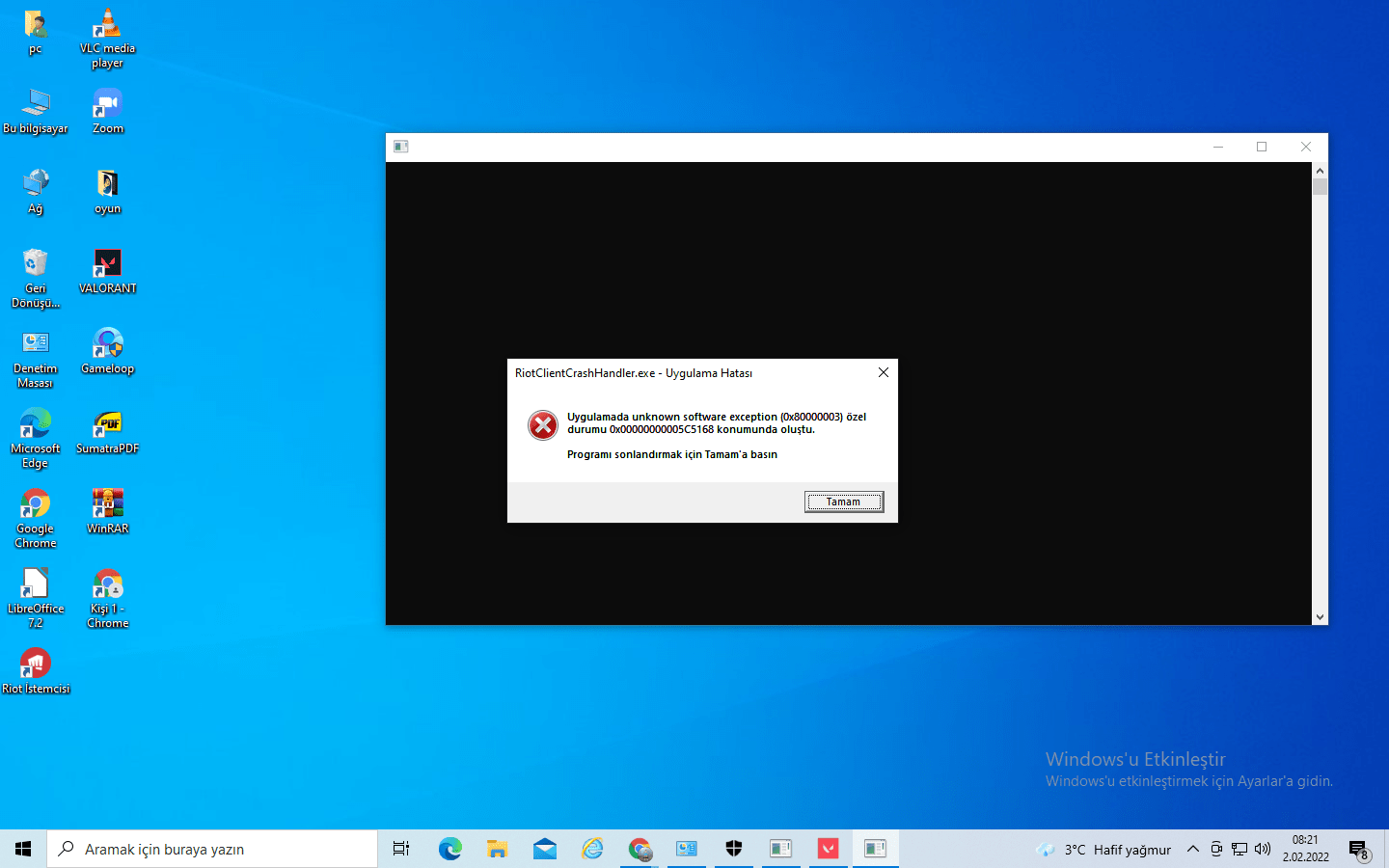
Task: Open the Mail app on taskbar
Action: [545, 849]
